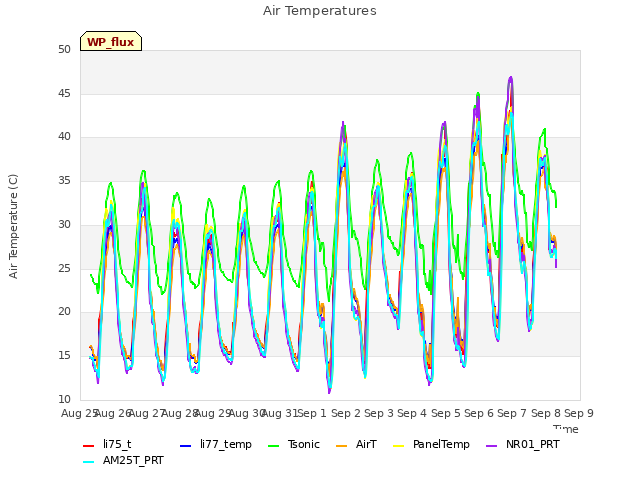
Task: Click the 15 y-axis tick label
Action: [x=64, y=356]
